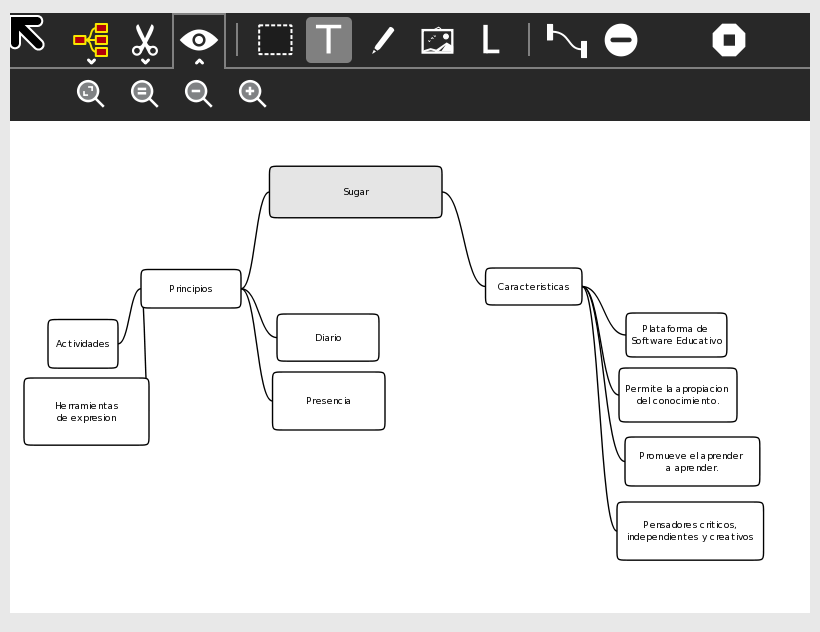Select the Diario node
Viewport: 820px width, 632px height.
(328, 338)
